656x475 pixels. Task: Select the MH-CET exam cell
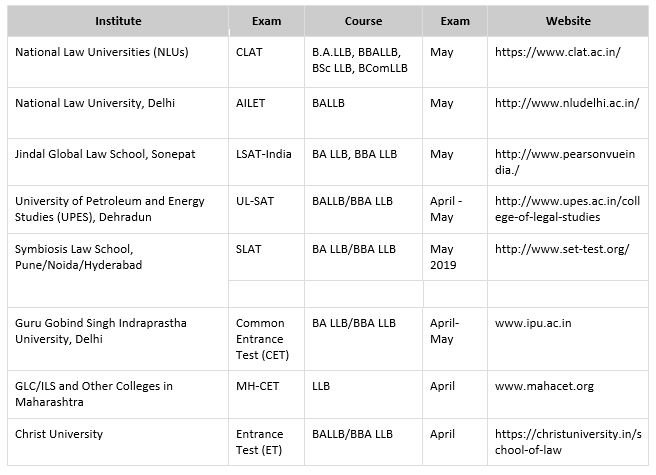point(257,385)
